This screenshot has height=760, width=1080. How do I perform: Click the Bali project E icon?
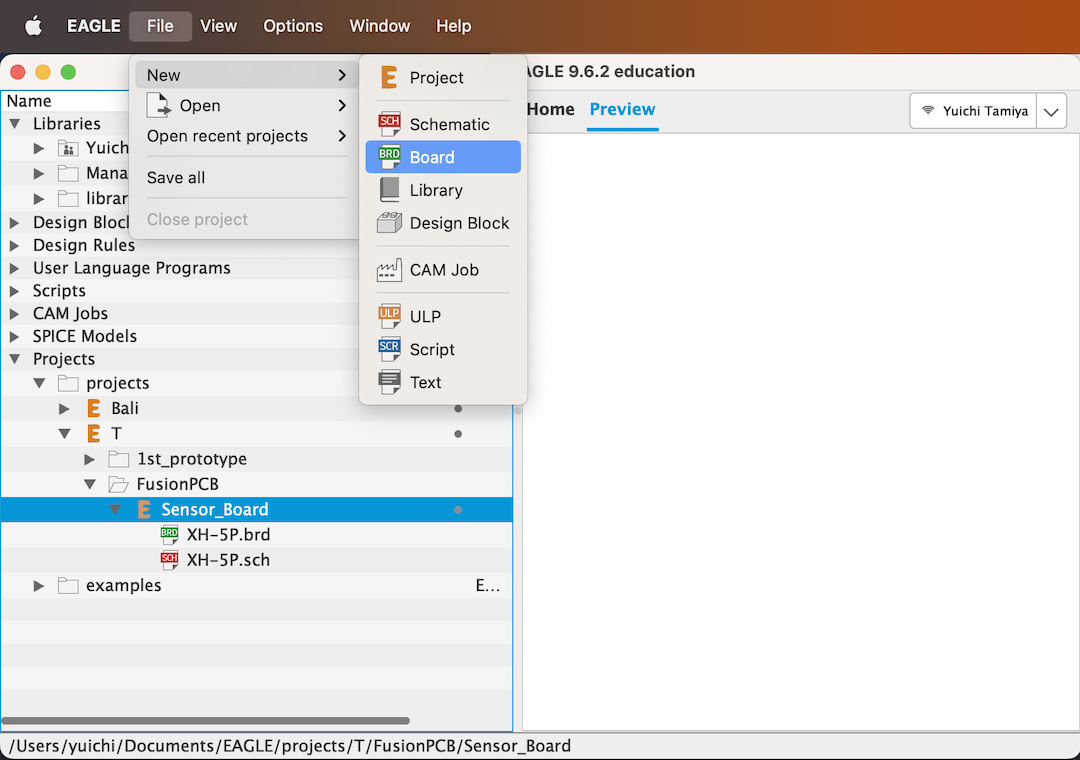(x=94, y=408)
